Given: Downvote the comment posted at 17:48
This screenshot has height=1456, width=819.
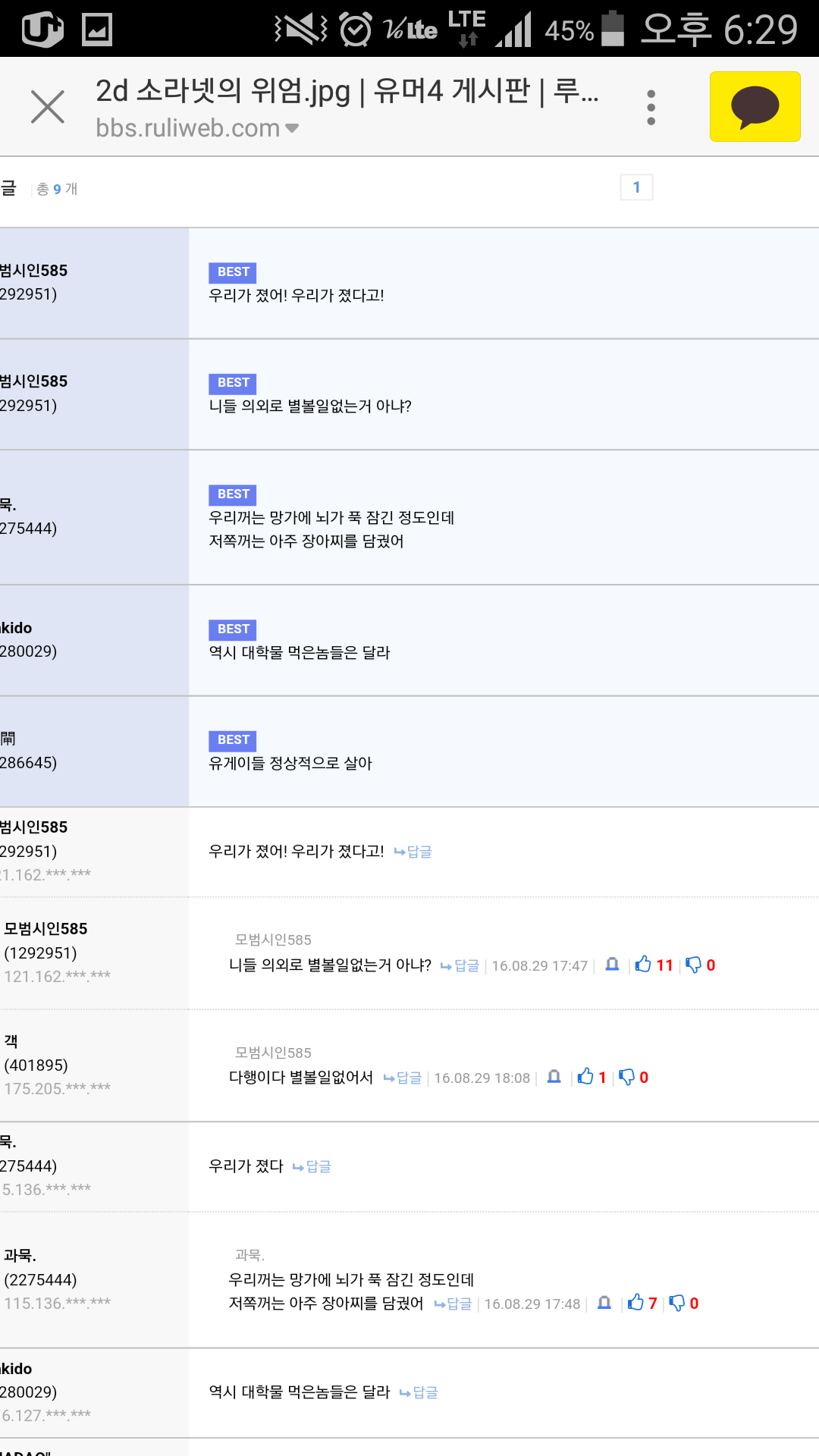Looking at the screenshot, I should coord(676,1303).
